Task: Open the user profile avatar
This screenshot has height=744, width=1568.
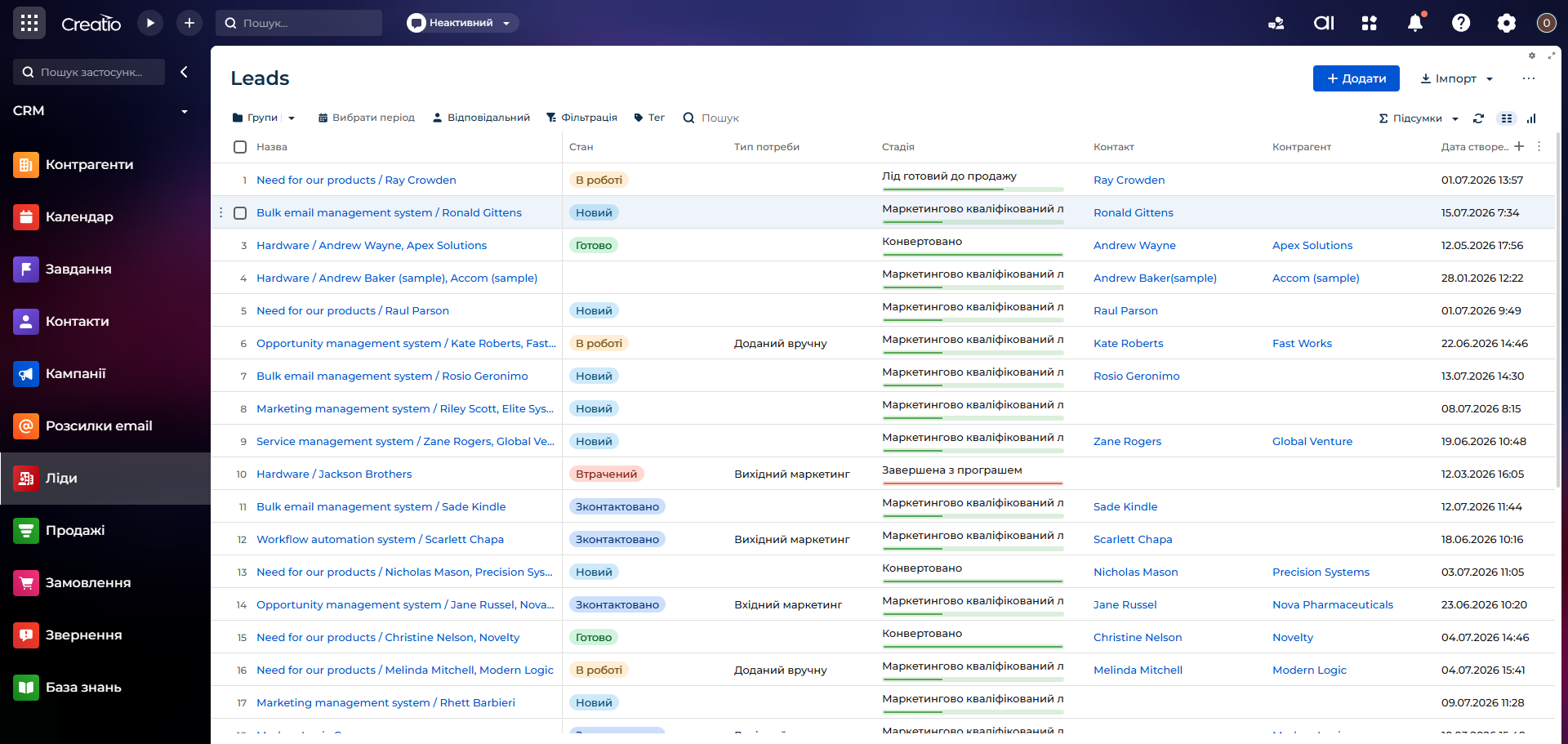Action: pos(1546,23)
